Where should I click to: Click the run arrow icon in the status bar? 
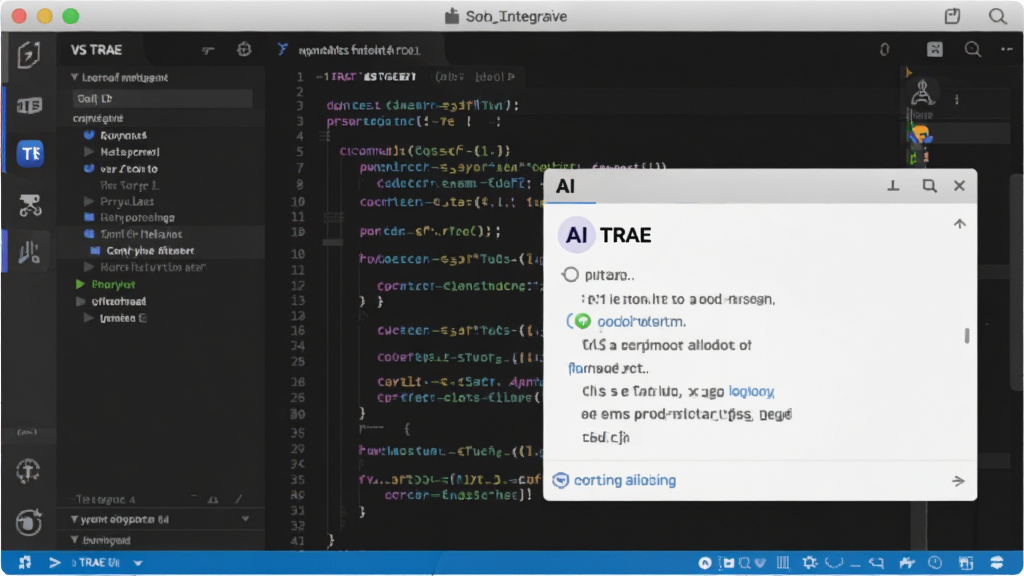55,562
